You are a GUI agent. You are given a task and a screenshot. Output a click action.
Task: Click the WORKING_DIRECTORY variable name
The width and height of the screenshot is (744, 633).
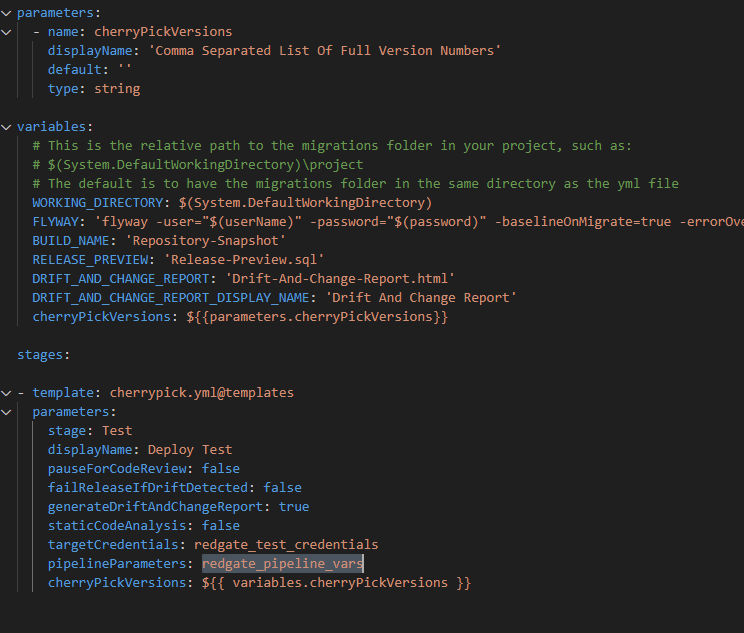point(98,203)
